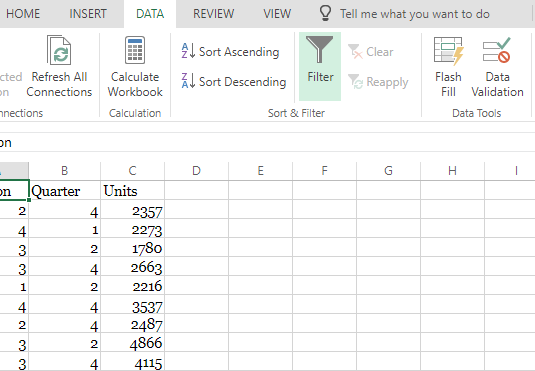
Task: Select the Units header cell
Action: pos(133,190)
